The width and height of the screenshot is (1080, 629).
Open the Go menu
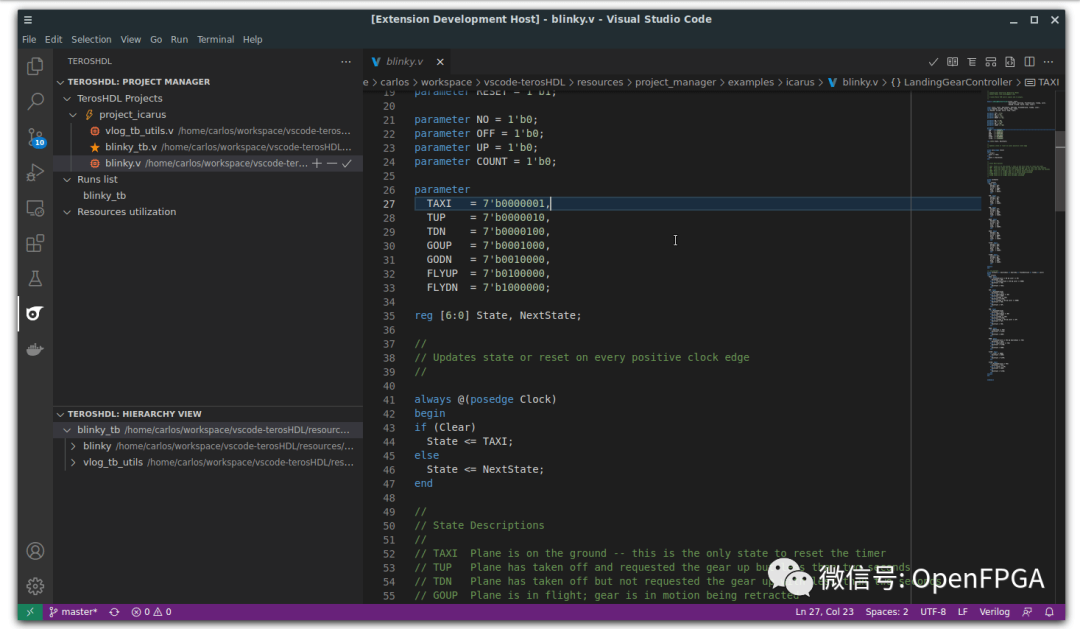[156, 39]
